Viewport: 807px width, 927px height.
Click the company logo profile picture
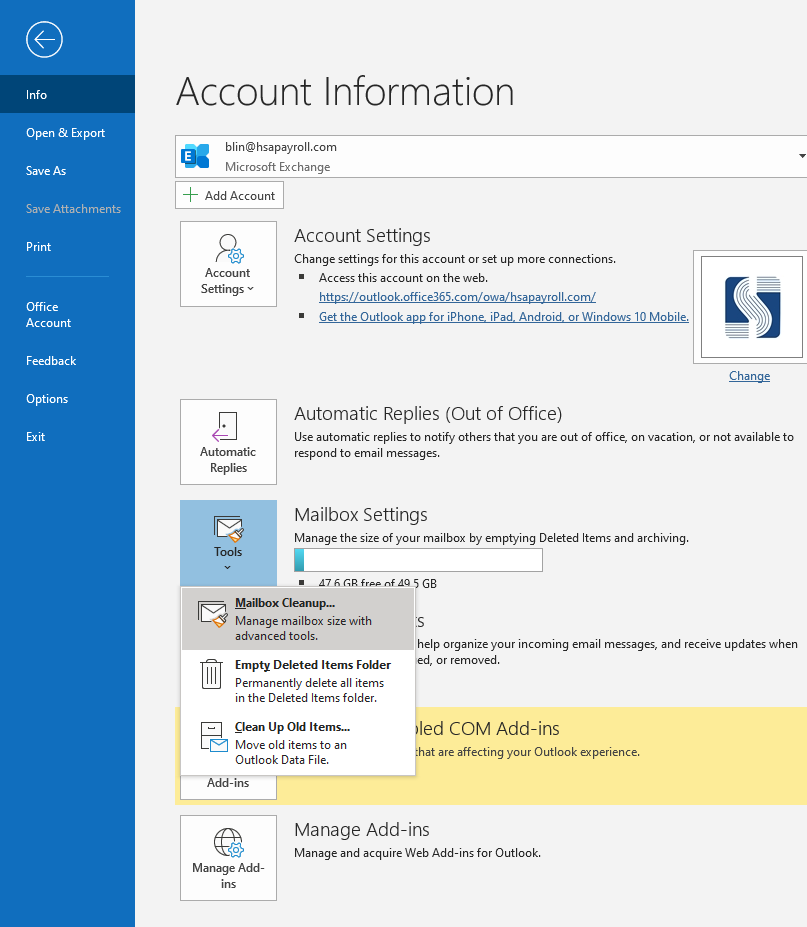751,307
